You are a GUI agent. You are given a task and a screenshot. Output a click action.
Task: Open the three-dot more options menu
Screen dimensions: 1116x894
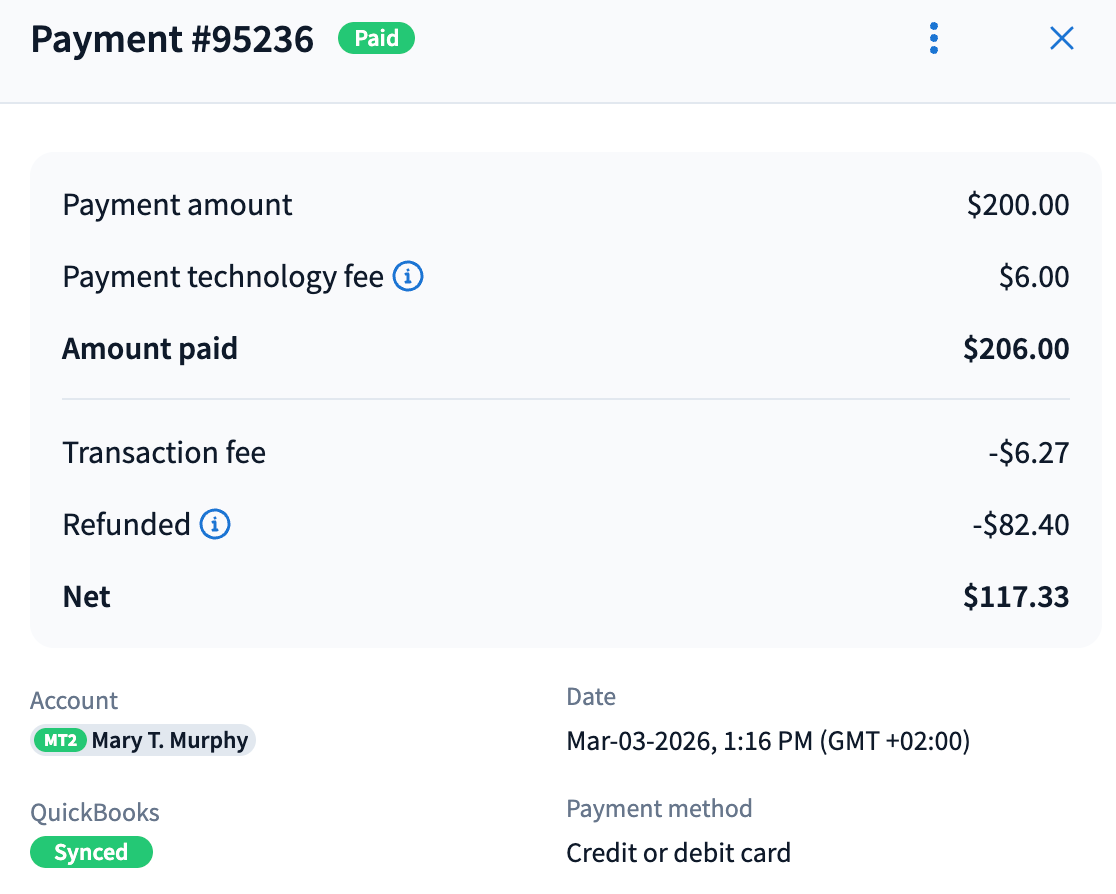[933, 39]
